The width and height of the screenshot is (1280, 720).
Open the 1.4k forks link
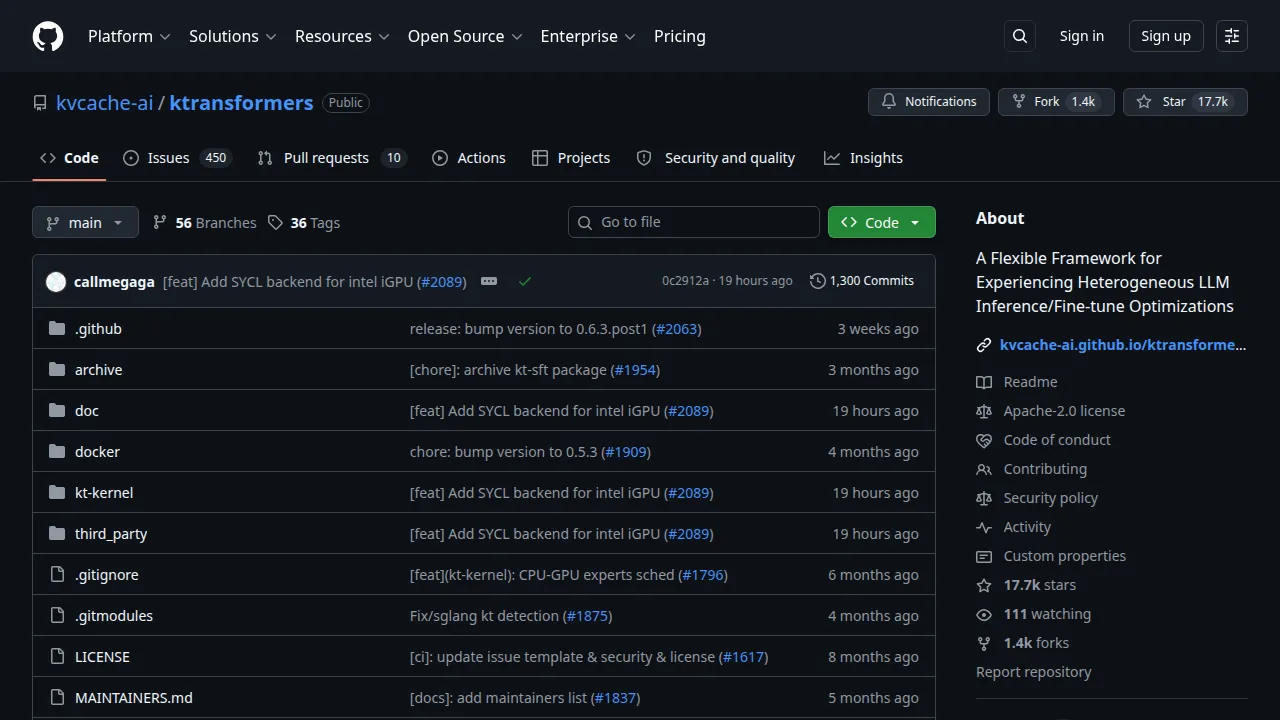click(1036, 643)
